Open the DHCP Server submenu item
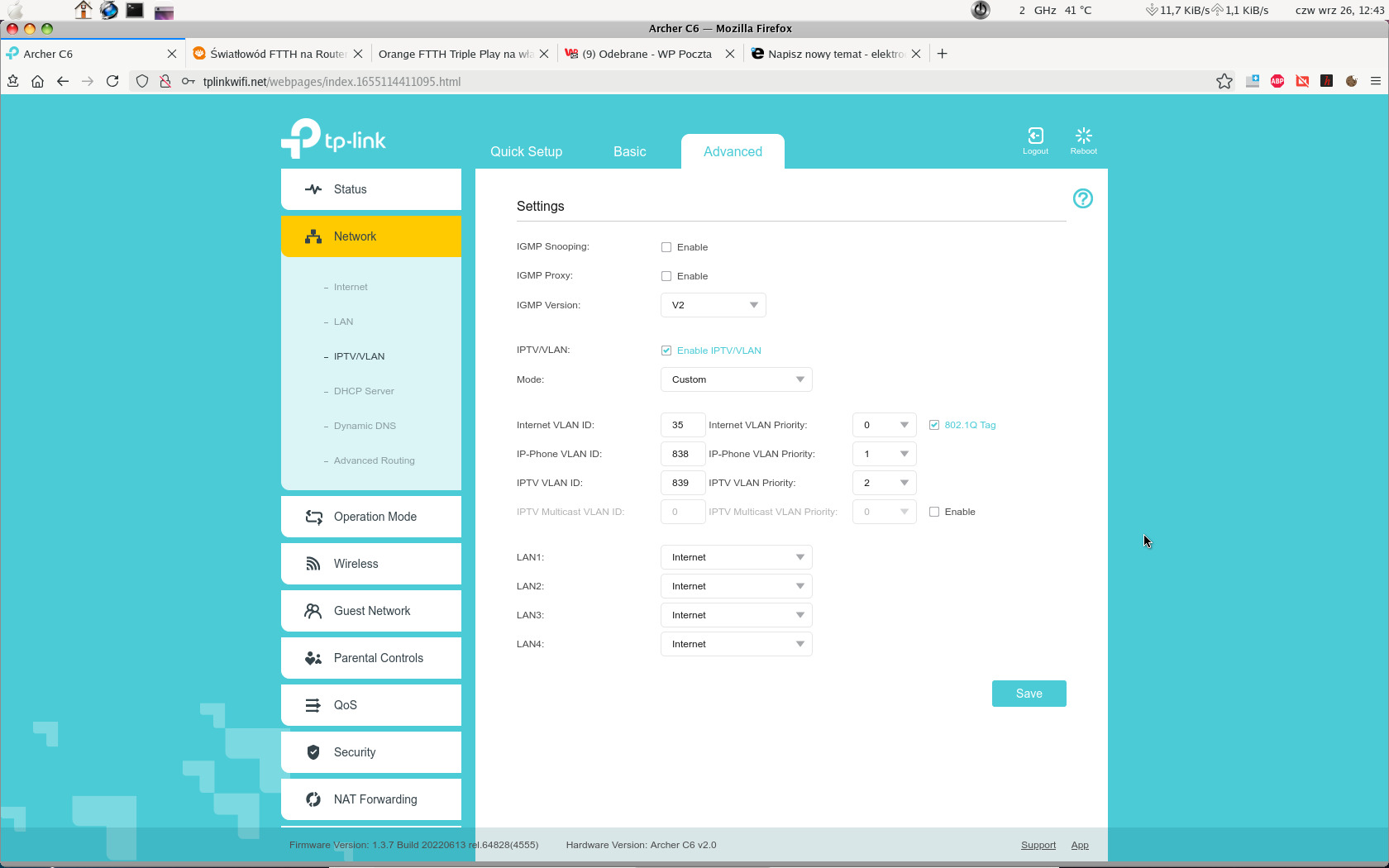This screenshot has width=1389, height=868. (x=364, y=391)
